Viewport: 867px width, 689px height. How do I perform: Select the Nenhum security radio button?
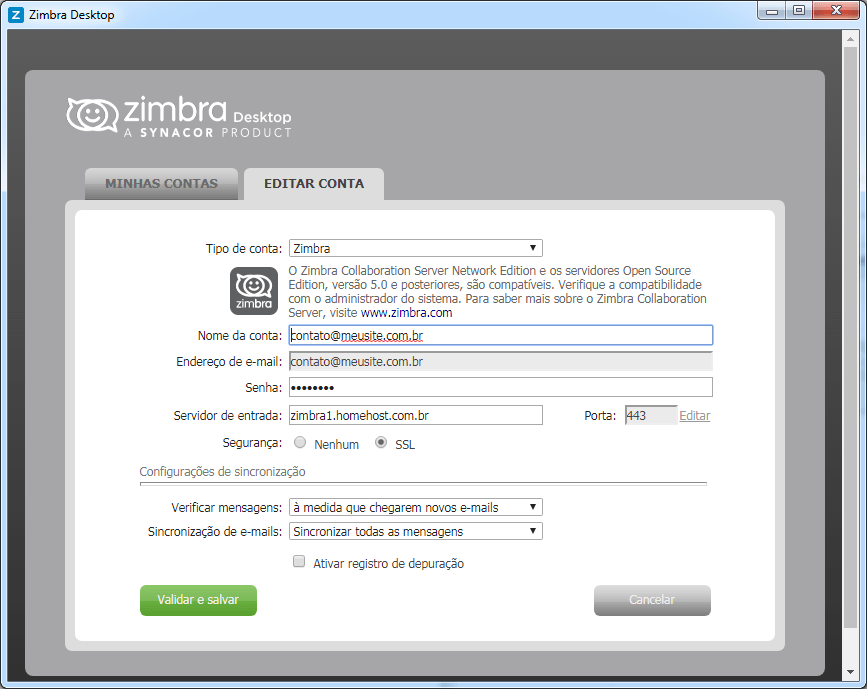pos(300,442)
